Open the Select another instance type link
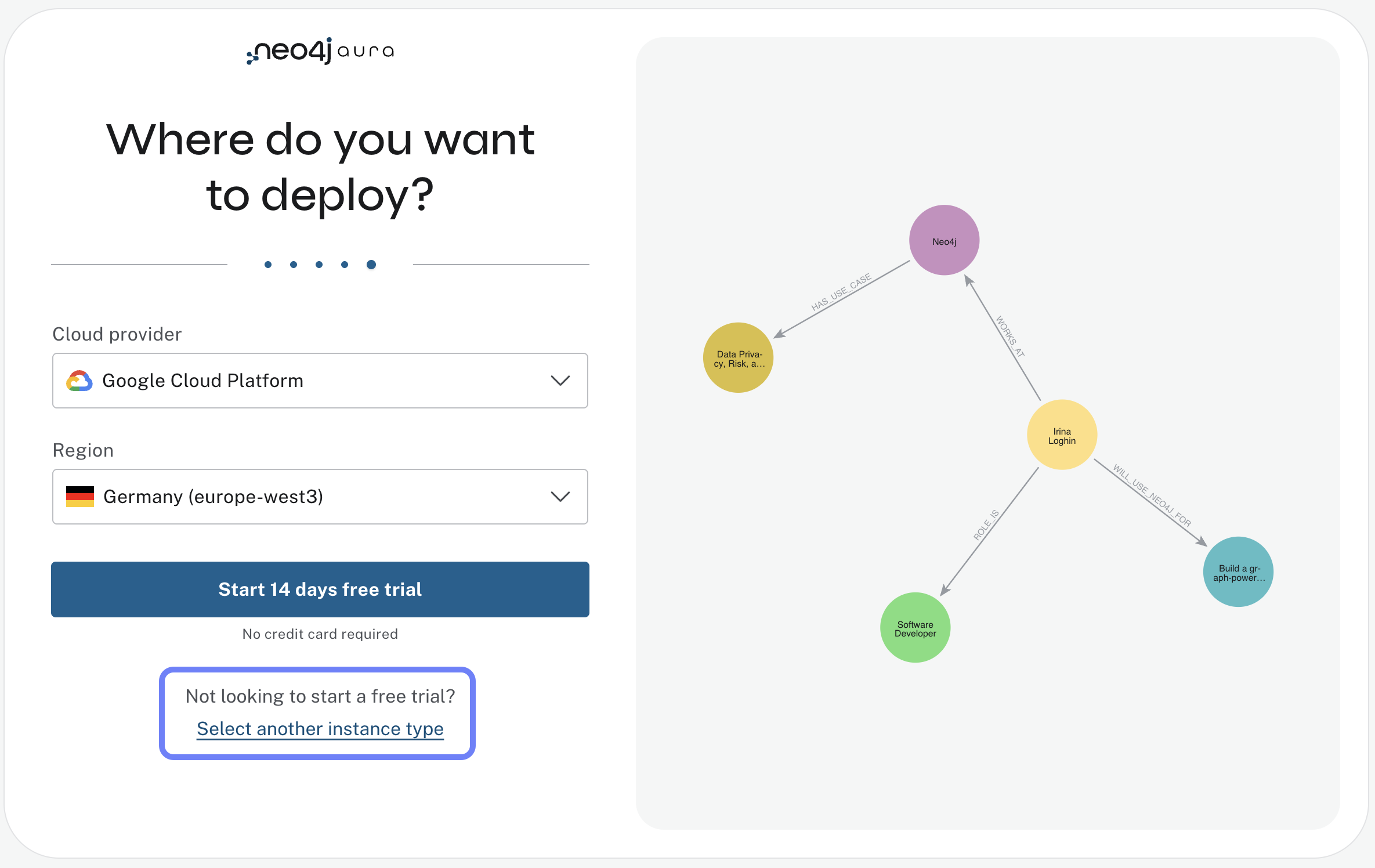Image resolution: width=1375 pixels, height=868 pixels. point(320,729)
